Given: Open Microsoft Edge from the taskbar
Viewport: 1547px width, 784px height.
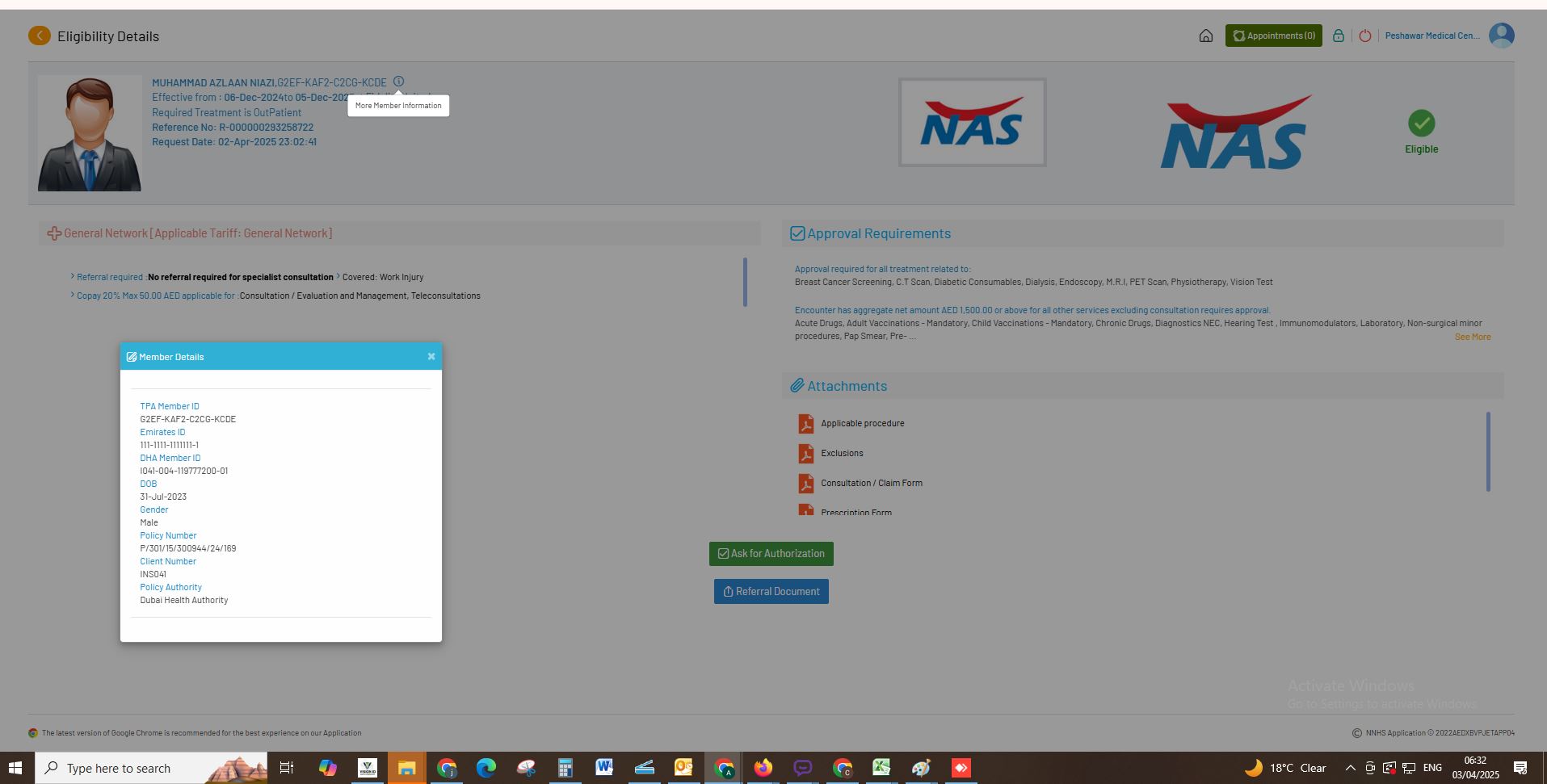Looking at the screenshot, I should click(x=486, y=768).
